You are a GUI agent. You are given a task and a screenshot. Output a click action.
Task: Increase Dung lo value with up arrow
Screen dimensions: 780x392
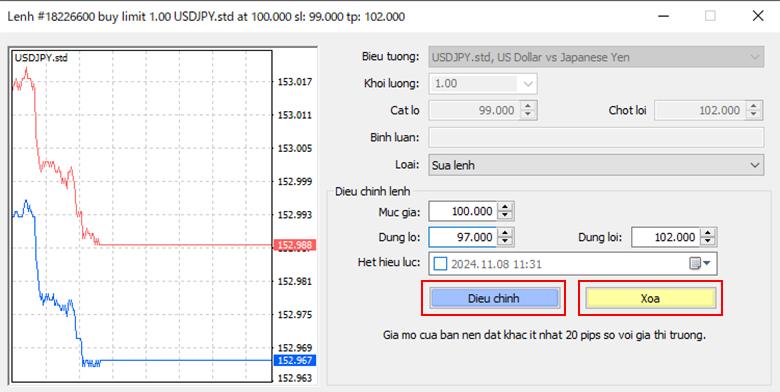(x=505, y=233)
